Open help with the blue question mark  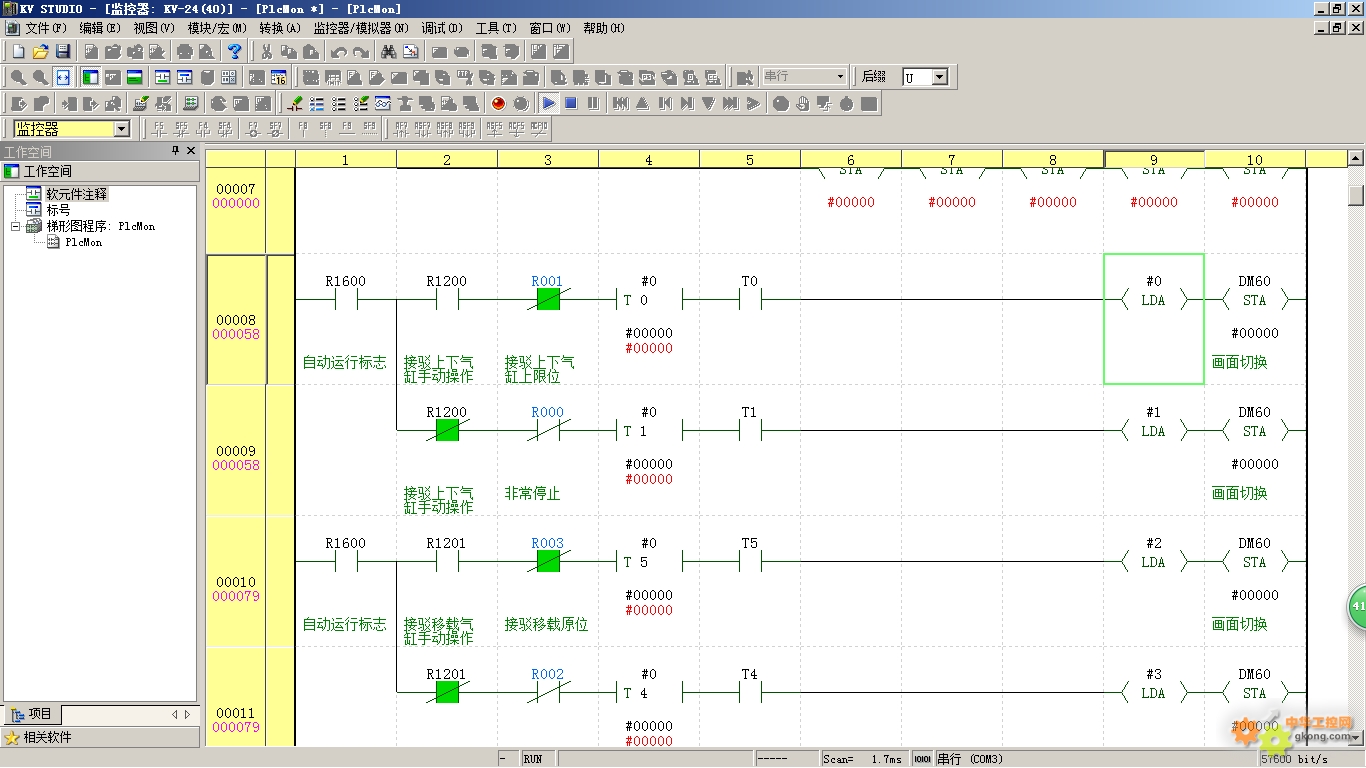click(x=234, y=51)
